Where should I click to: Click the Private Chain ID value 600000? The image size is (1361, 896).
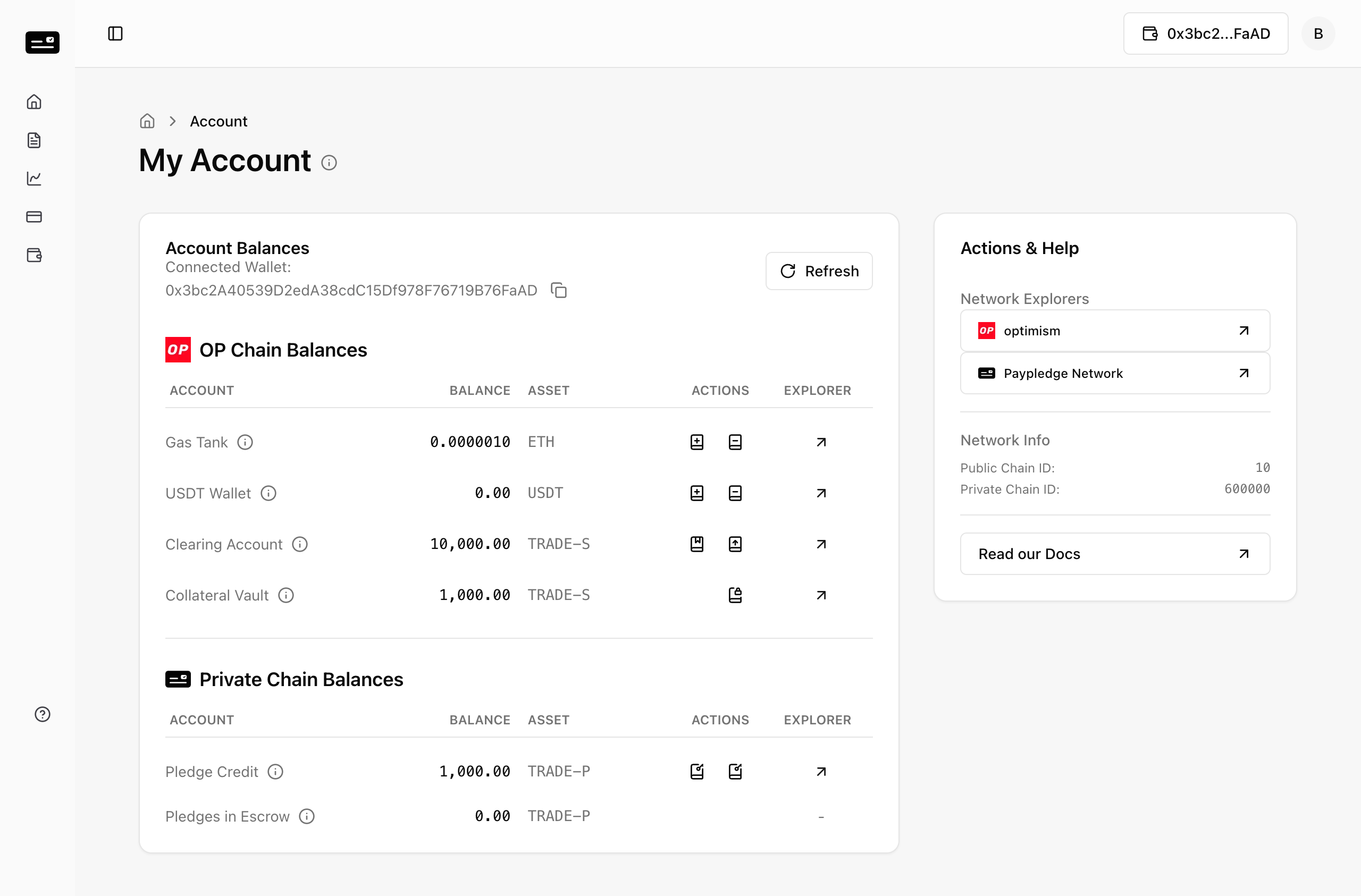coord(1247,489)
